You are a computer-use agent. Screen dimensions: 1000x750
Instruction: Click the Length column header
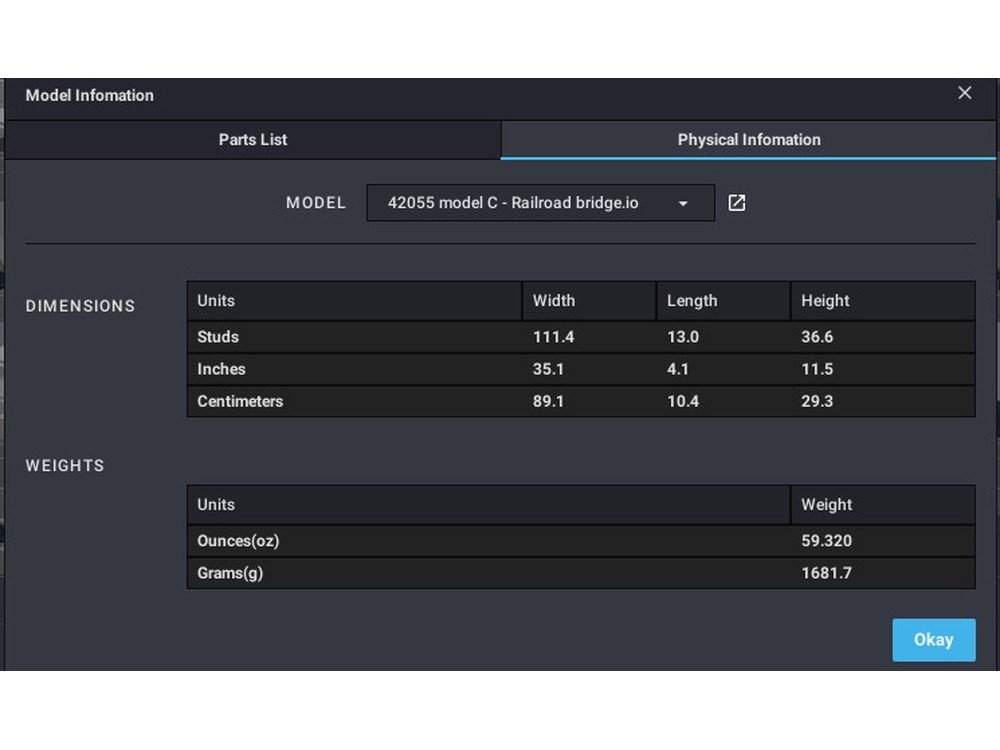tap(692, 301)
